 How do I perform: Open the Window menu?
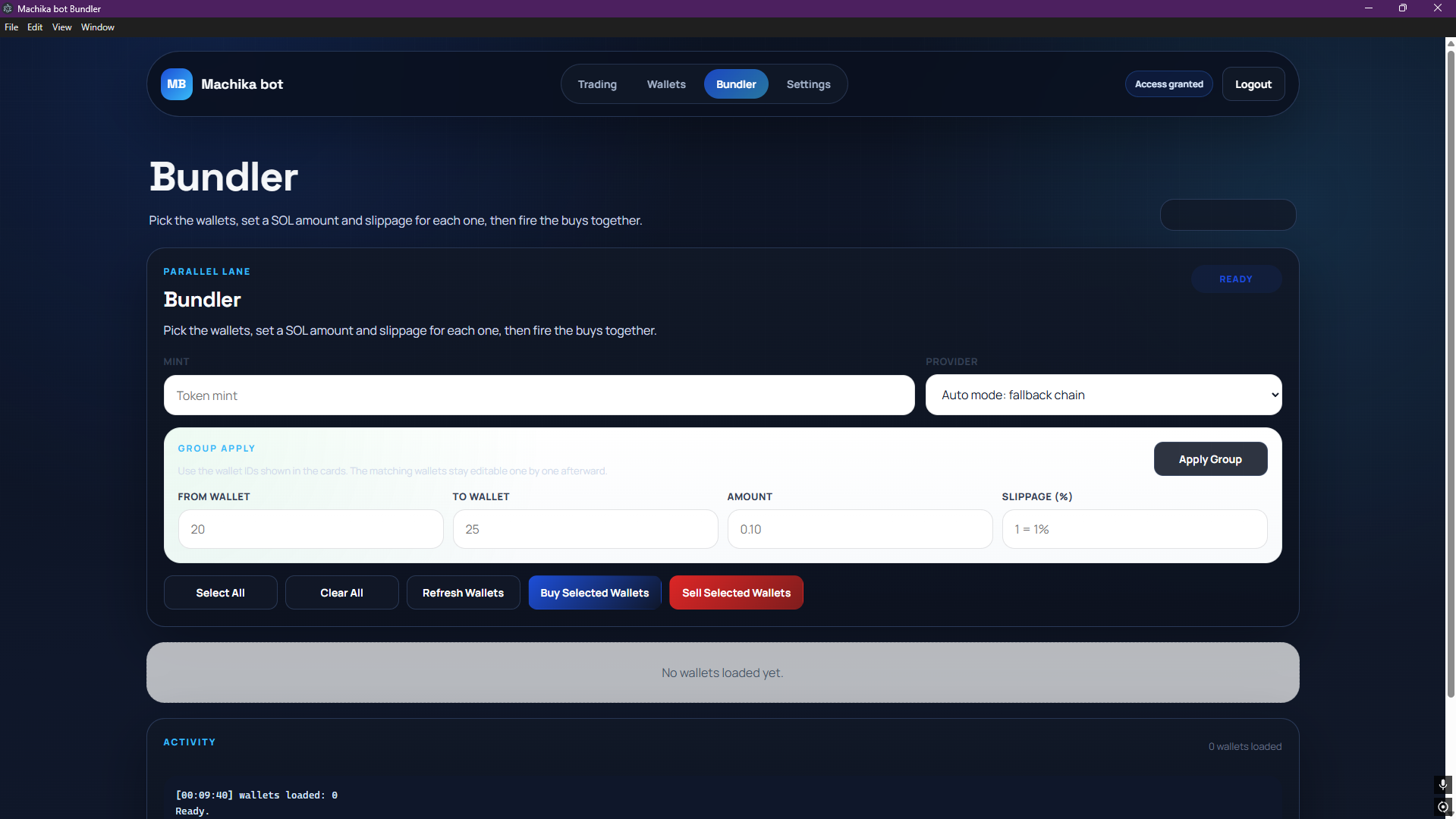click(98, 27)
